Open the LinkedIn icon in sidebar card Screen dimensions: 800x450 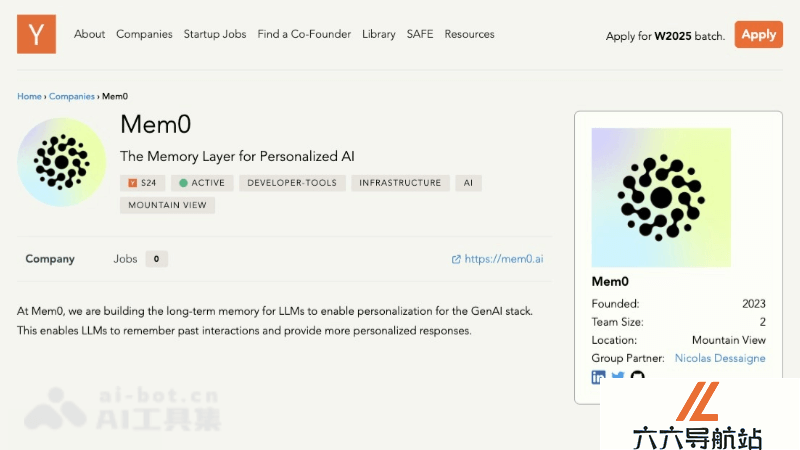(x=598, y=377)
